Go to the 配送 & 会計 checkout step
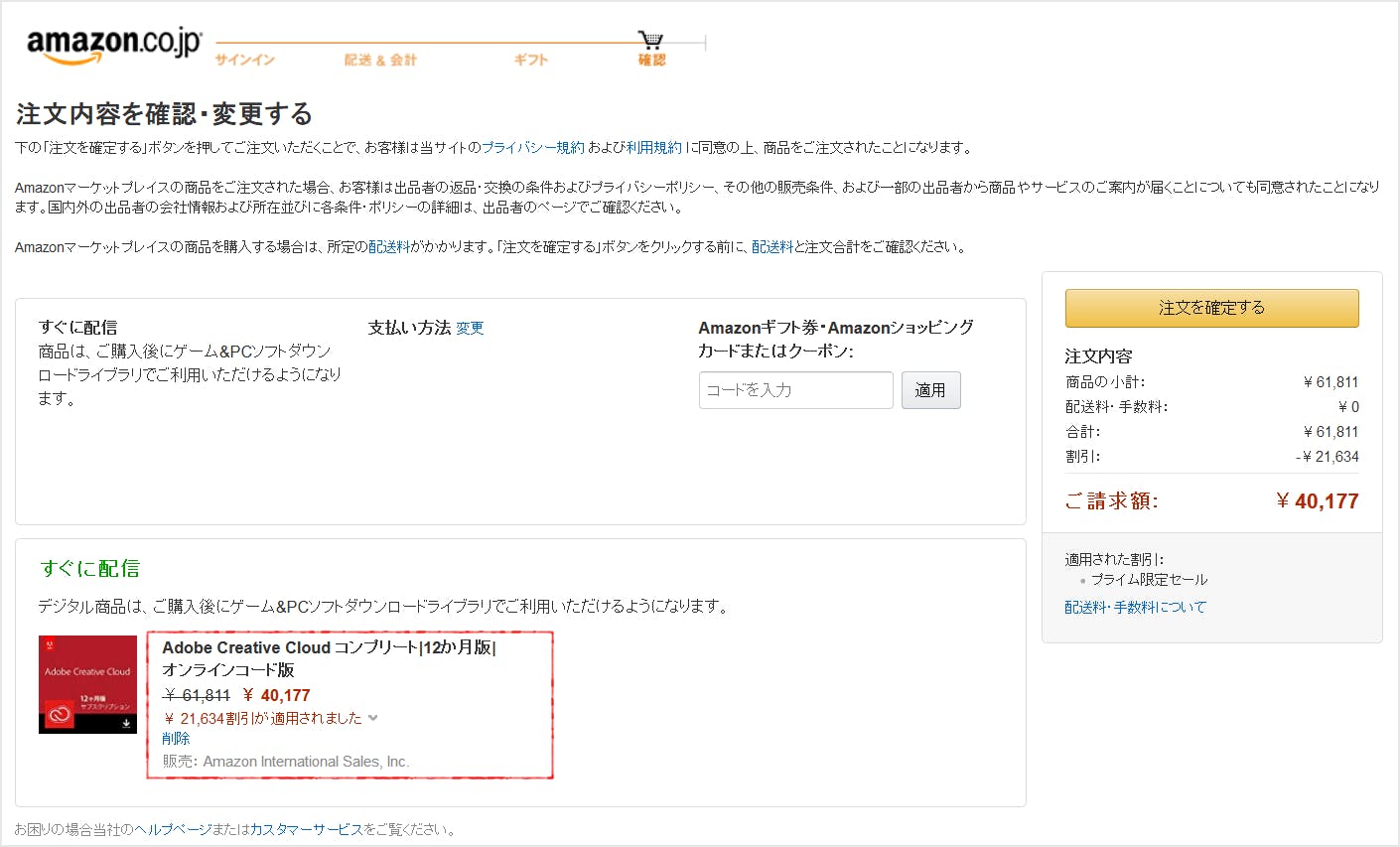This screenshot has width=1400, height=847. [x=380, y=60]
